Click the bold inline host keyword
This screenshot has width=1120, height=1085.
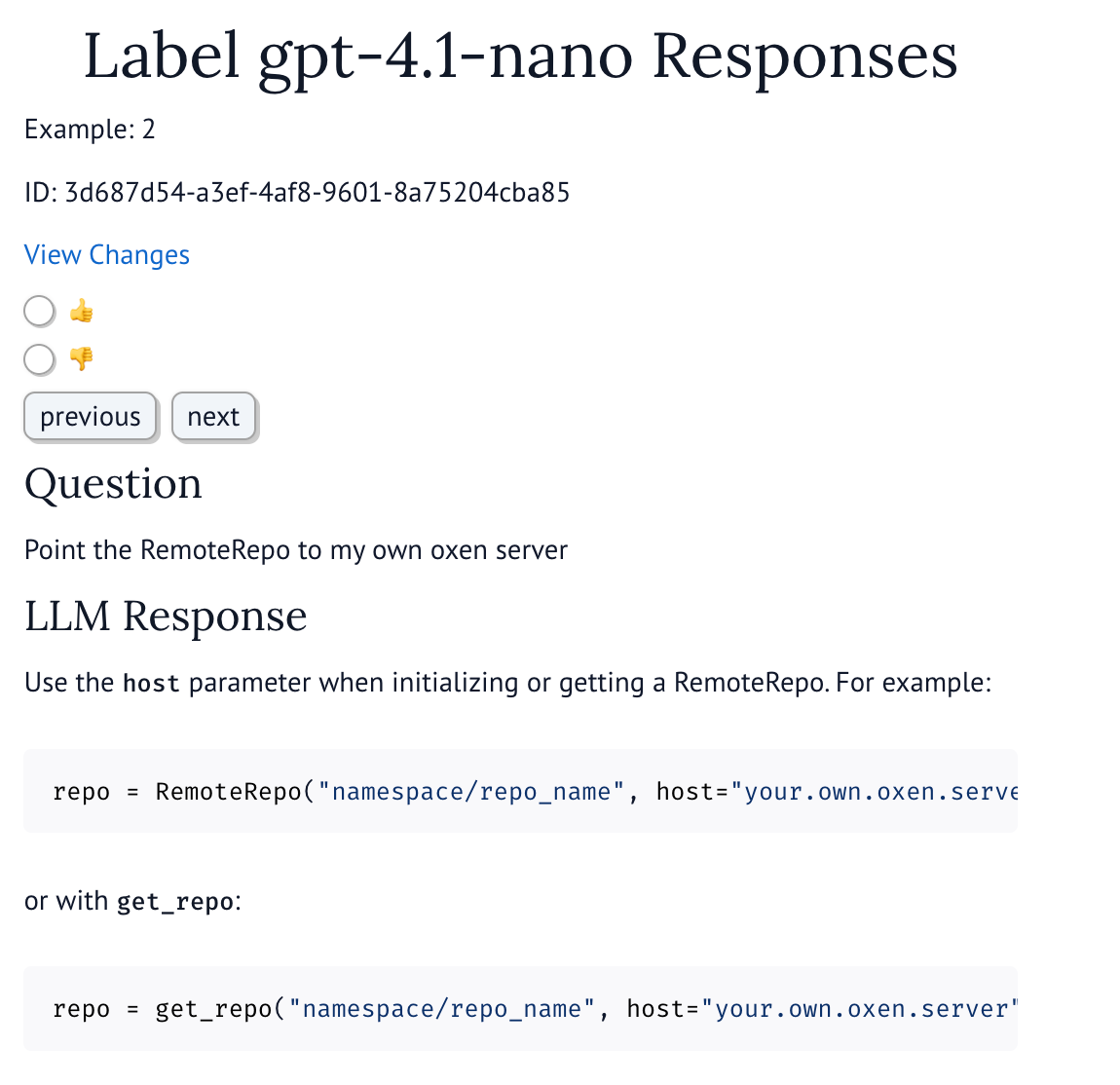pyautogui.click(x=151, y=684)
